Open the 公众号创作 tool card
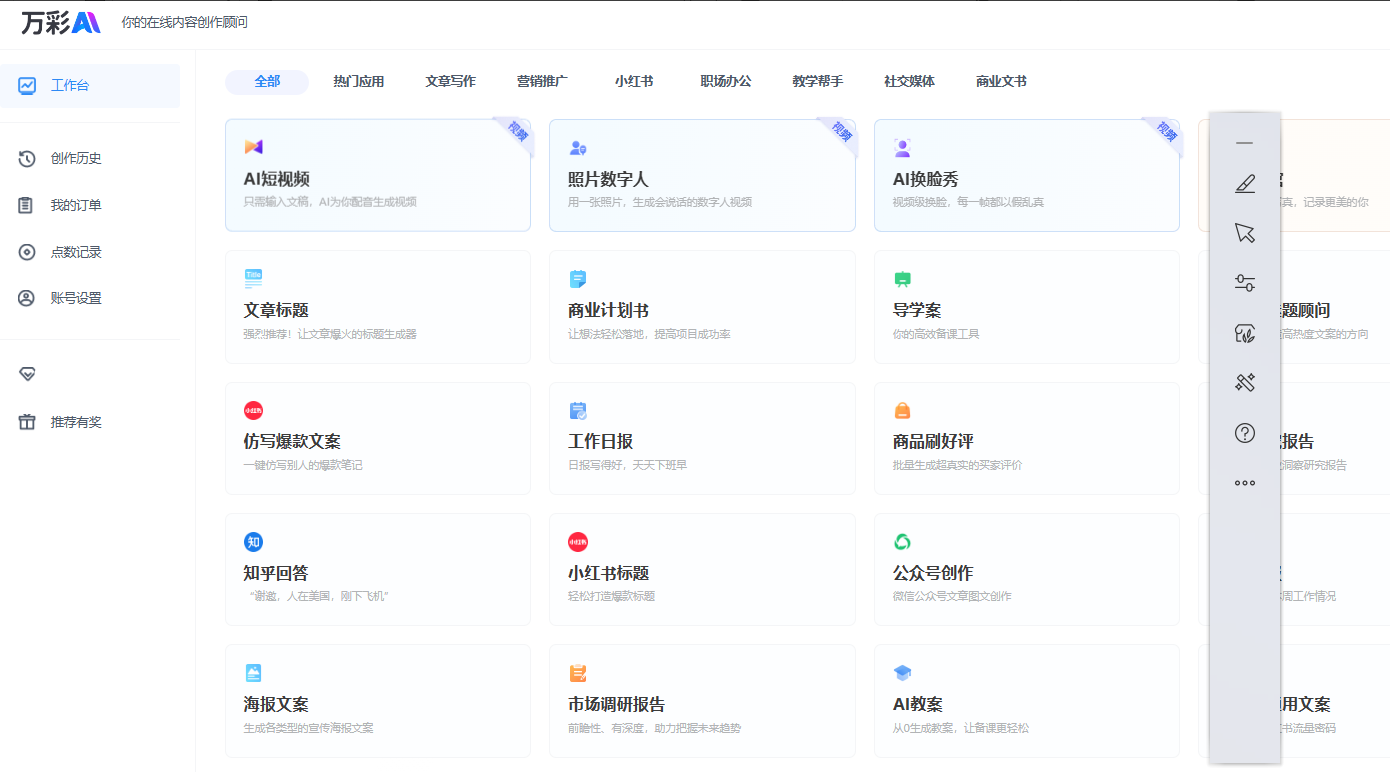The height and width of the screenshot is (772, 1390). click(1026, 569)
